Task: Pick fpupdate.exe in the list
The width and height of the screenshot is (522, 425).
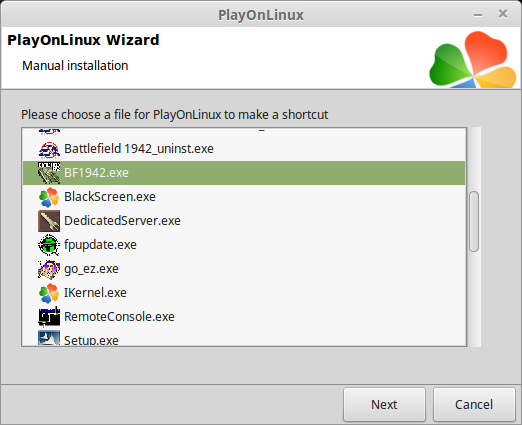Action: pyautogui.click(x=244, y=245)
